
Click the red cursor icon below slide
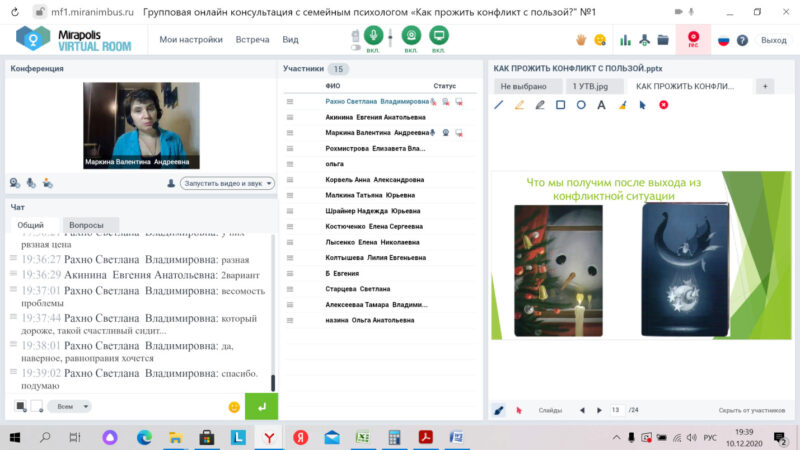coord(519,410)
